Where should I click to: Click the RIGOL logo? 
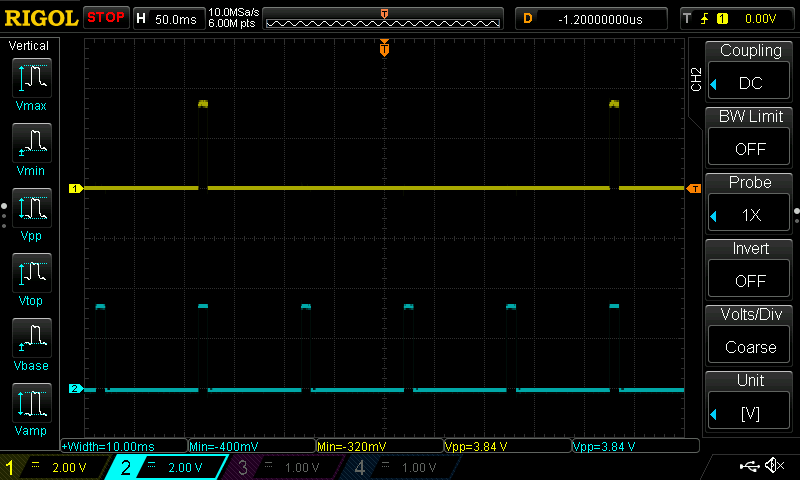coord(41,18)
